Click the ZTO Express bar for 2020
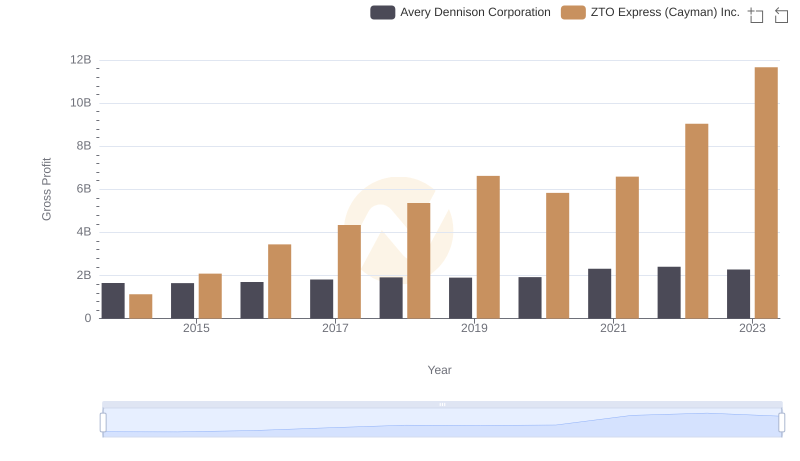800x461 pixels. tap(558, 255)
